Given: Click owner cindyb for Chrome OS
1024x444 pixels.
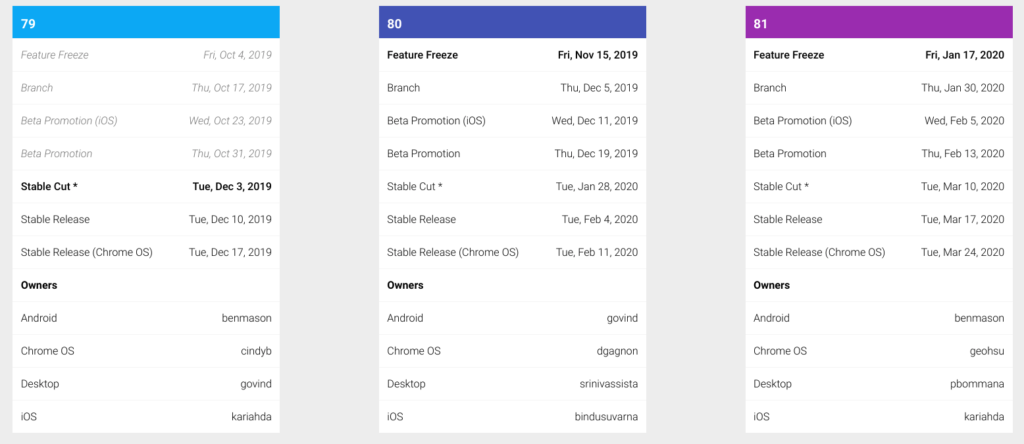Looking at the screenshot, I should click(256, 351).
